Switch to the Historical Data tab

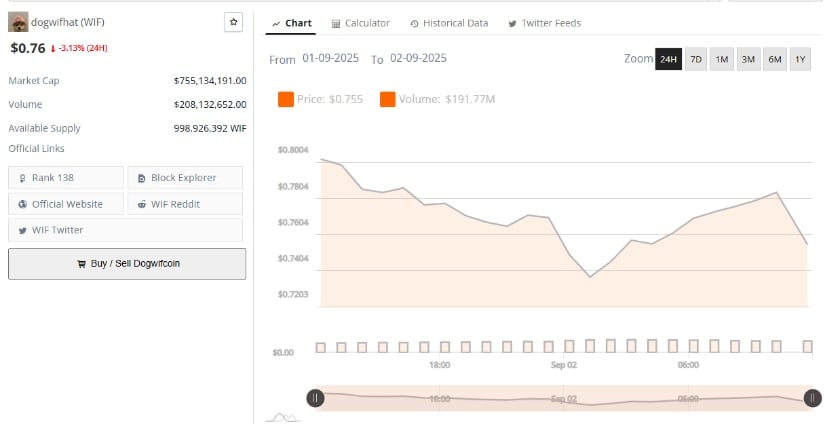point(449,23)
